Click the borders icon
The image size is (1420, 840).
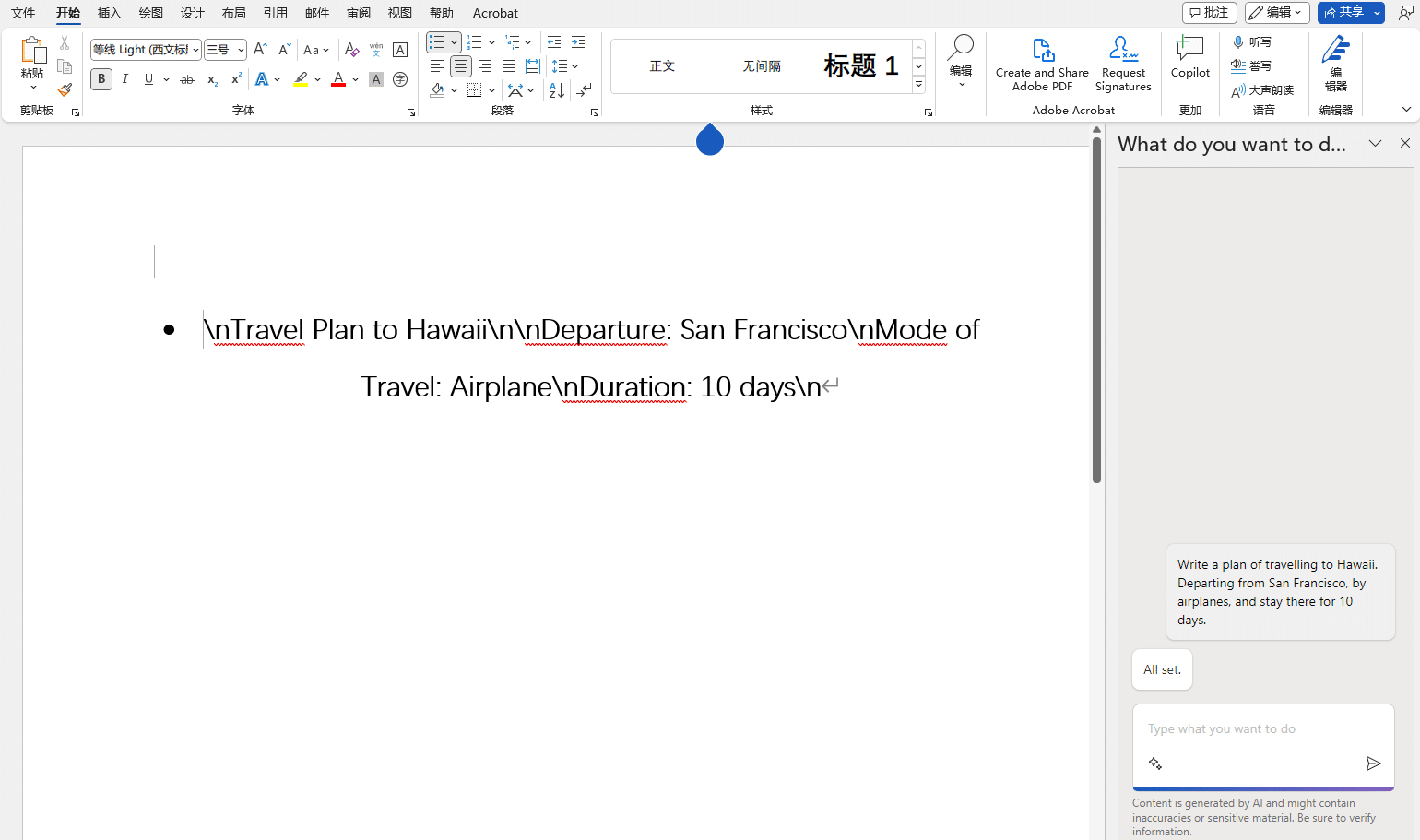475,90
